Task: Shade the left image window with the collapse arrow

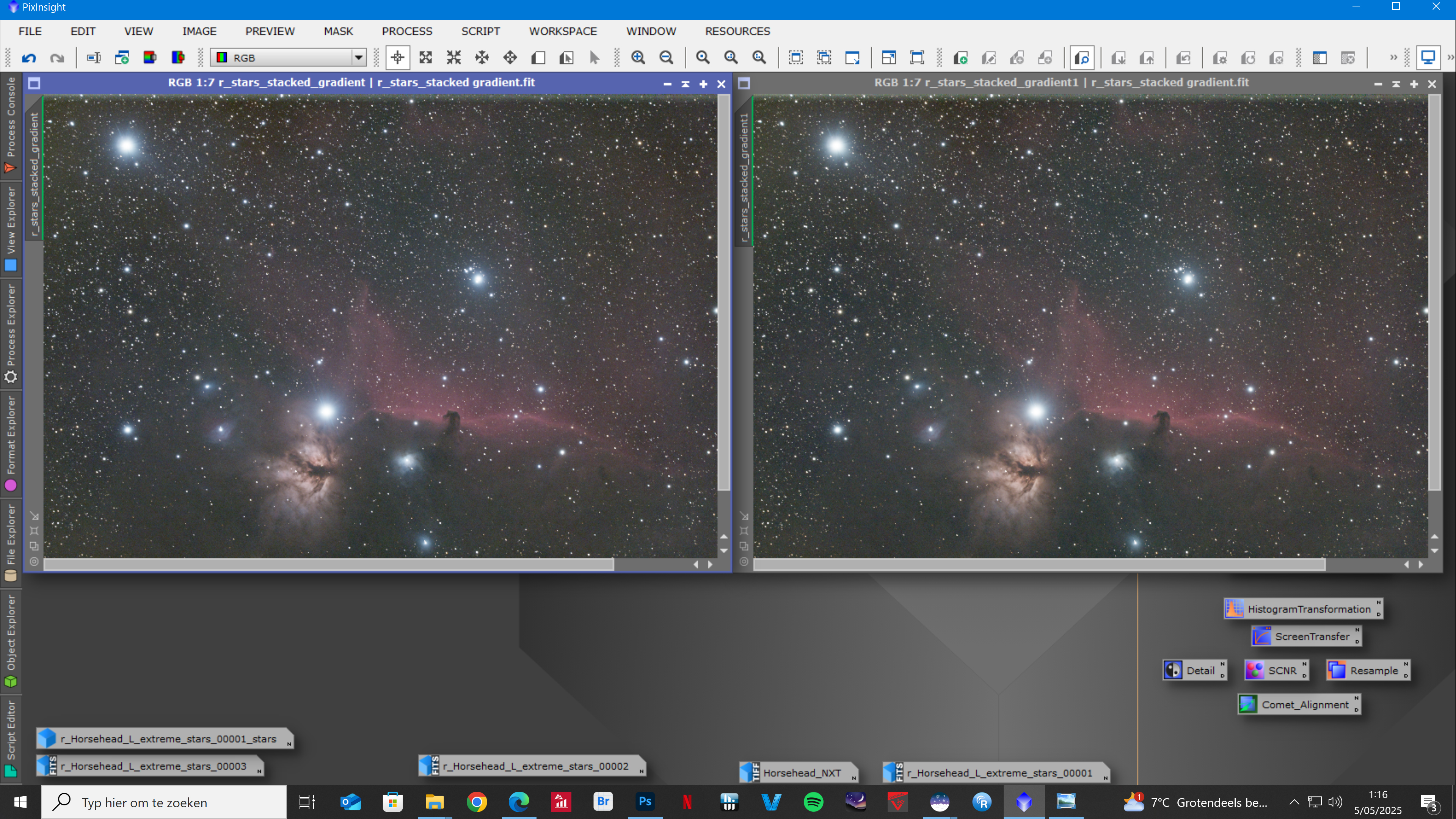Action: point(685,84)
